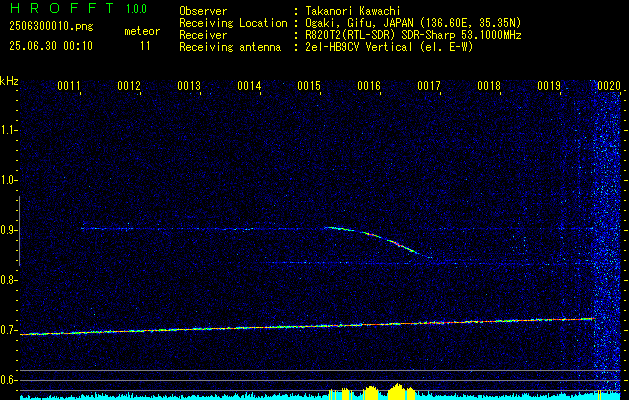Click the 1.0 kHz axis label
This screenshot has width=629, height=400.
(x=7, y=181)
